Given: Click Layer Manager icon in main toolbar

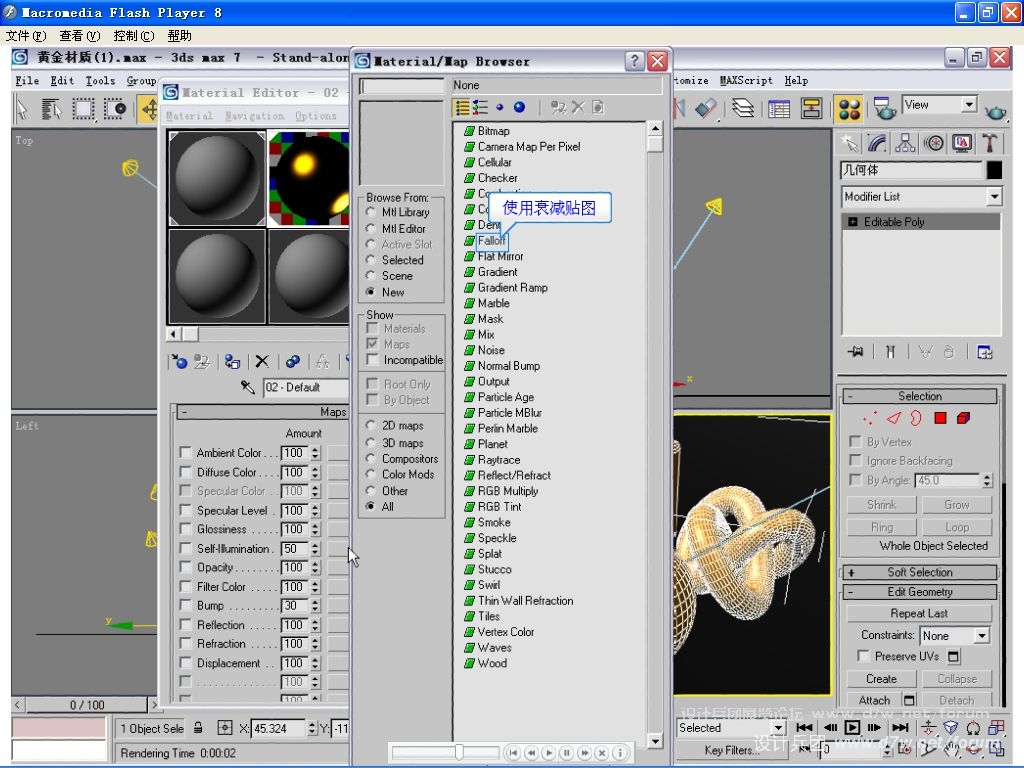Looking at the screenshot, I should [743, 109].
